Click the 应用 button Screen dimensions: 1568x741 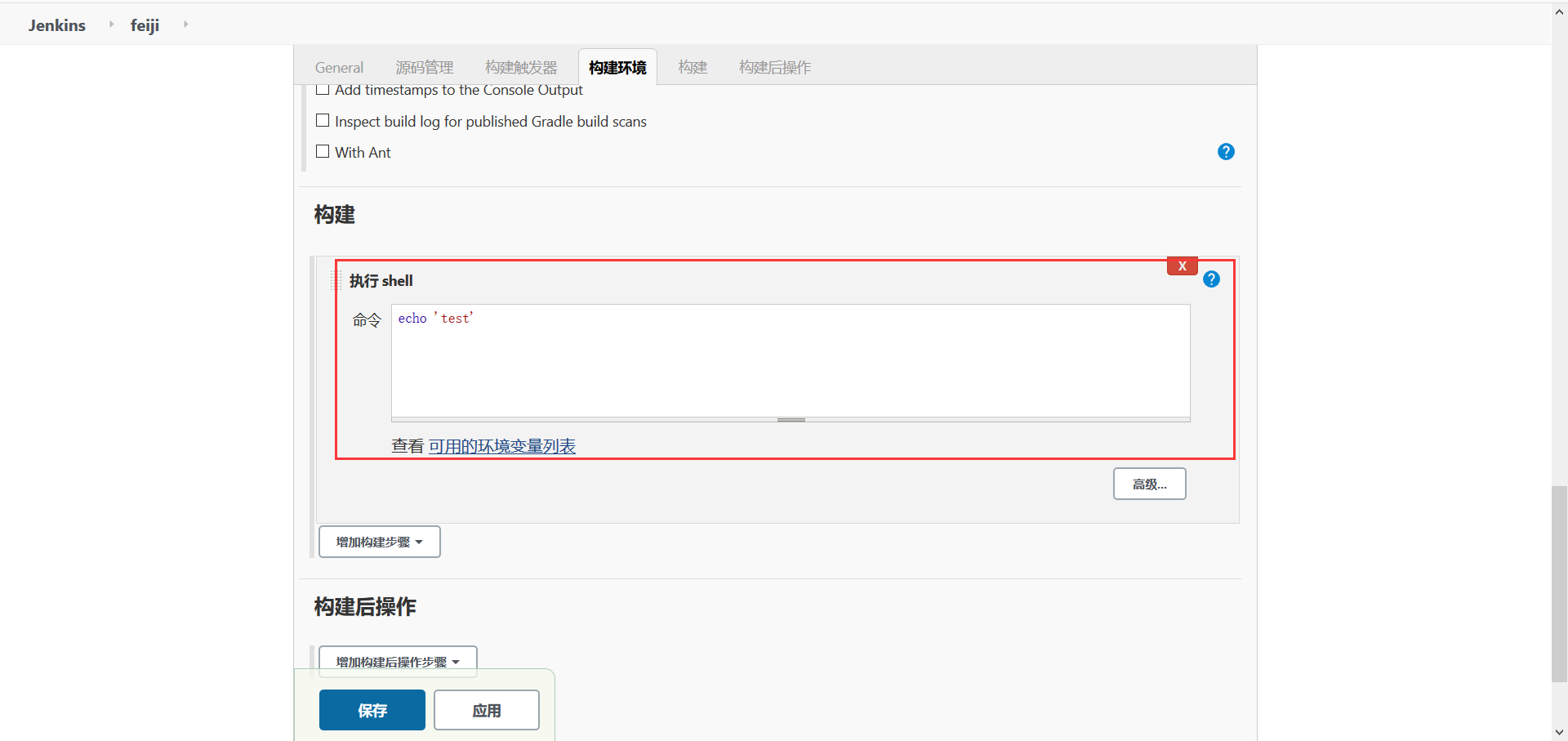coord(487,710)
